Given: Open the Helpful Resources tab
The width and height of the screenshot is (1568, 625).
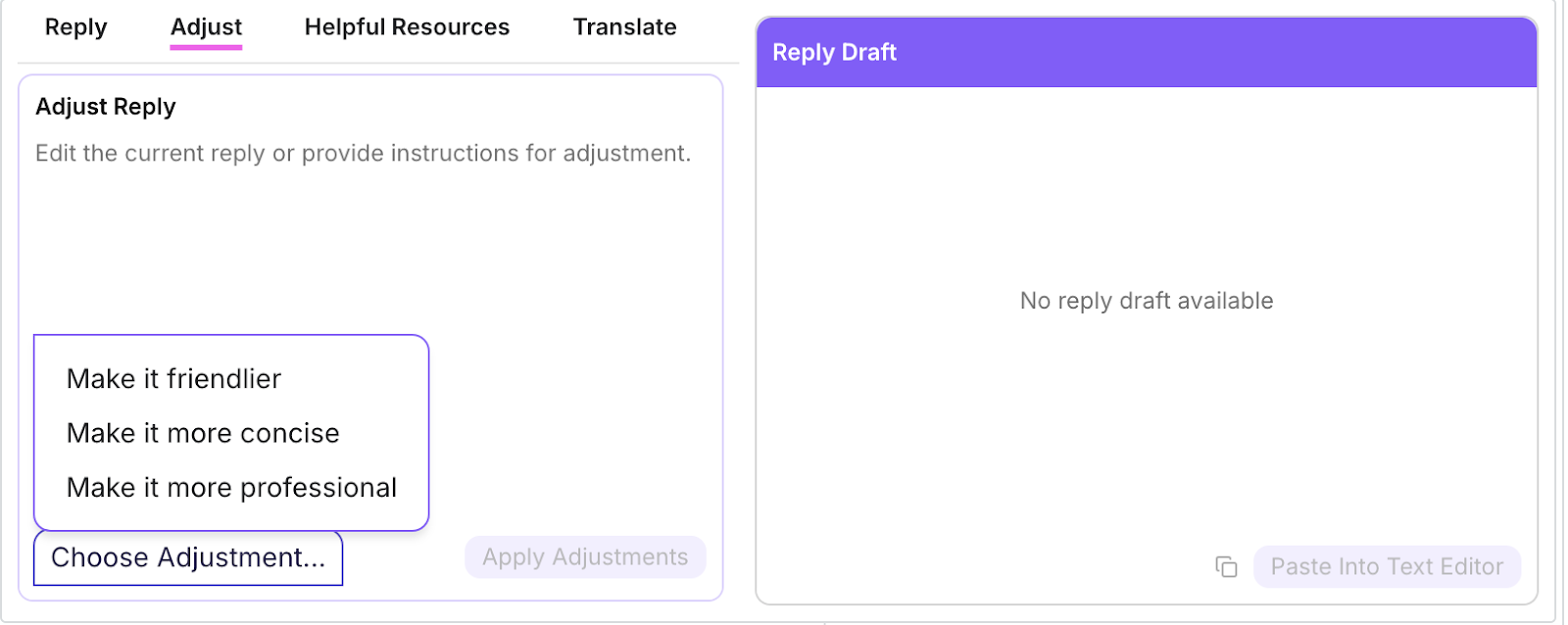Looking at the screenshot, I should (x=407, y=27).
